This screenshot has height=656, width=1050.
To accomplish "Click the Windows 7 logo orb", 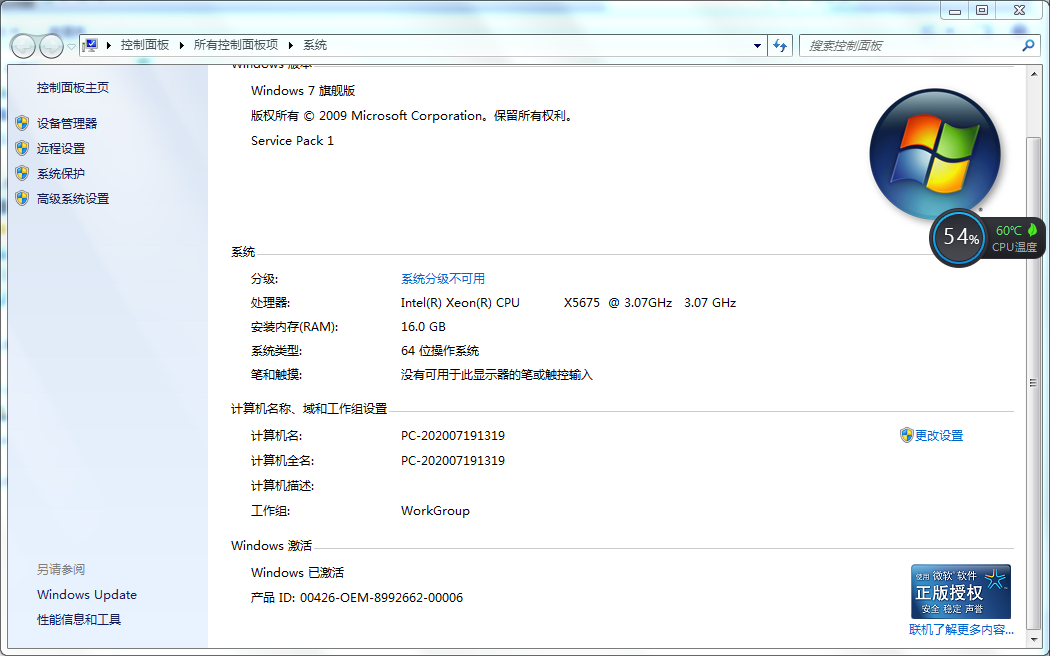I will click(x=935, y=154).
